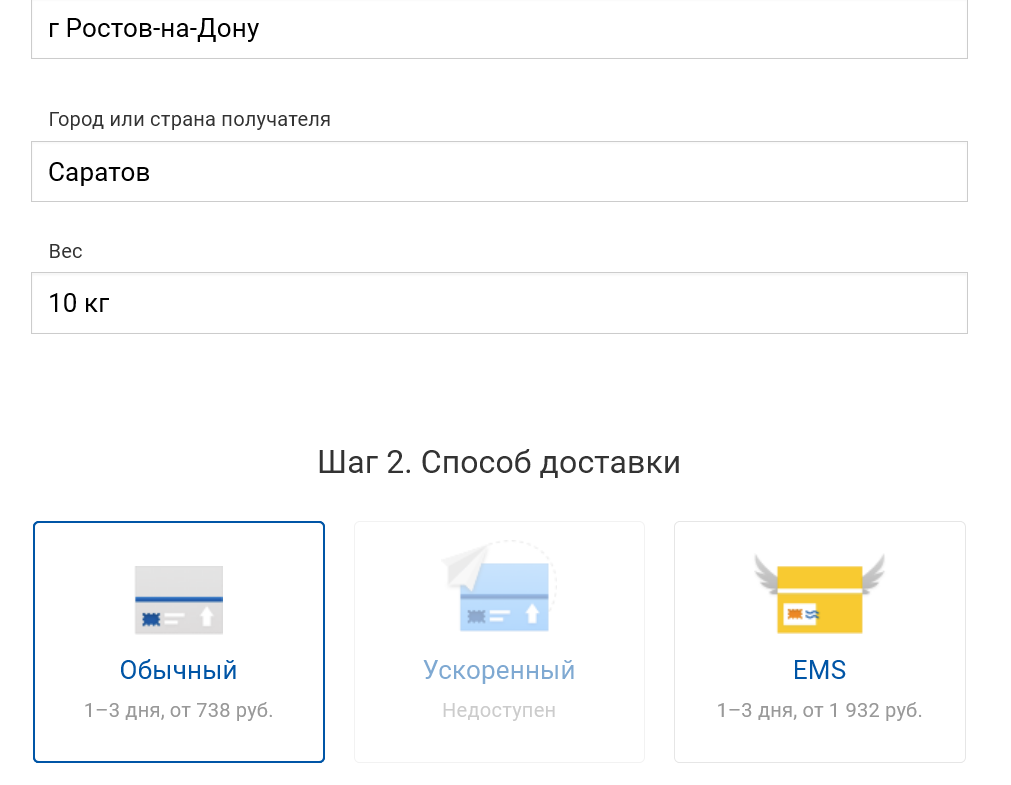
Task: Click the left wing of the EMS icon
Action: coord(767,572)
